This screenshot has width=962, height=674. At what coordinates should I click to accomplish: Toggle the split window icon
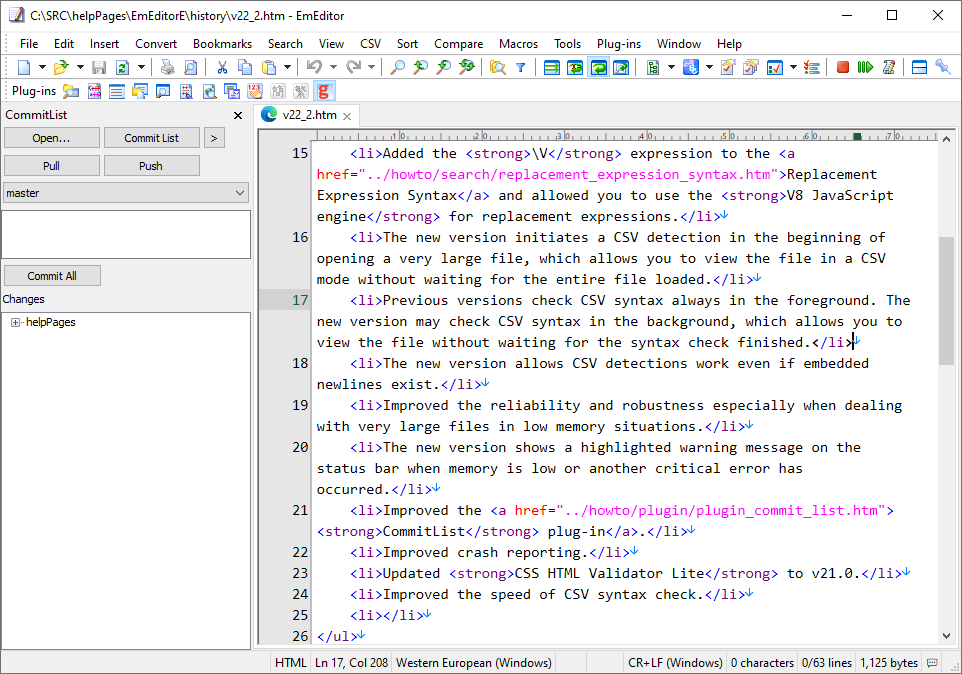pyautogui.click(x=919, y=67)
